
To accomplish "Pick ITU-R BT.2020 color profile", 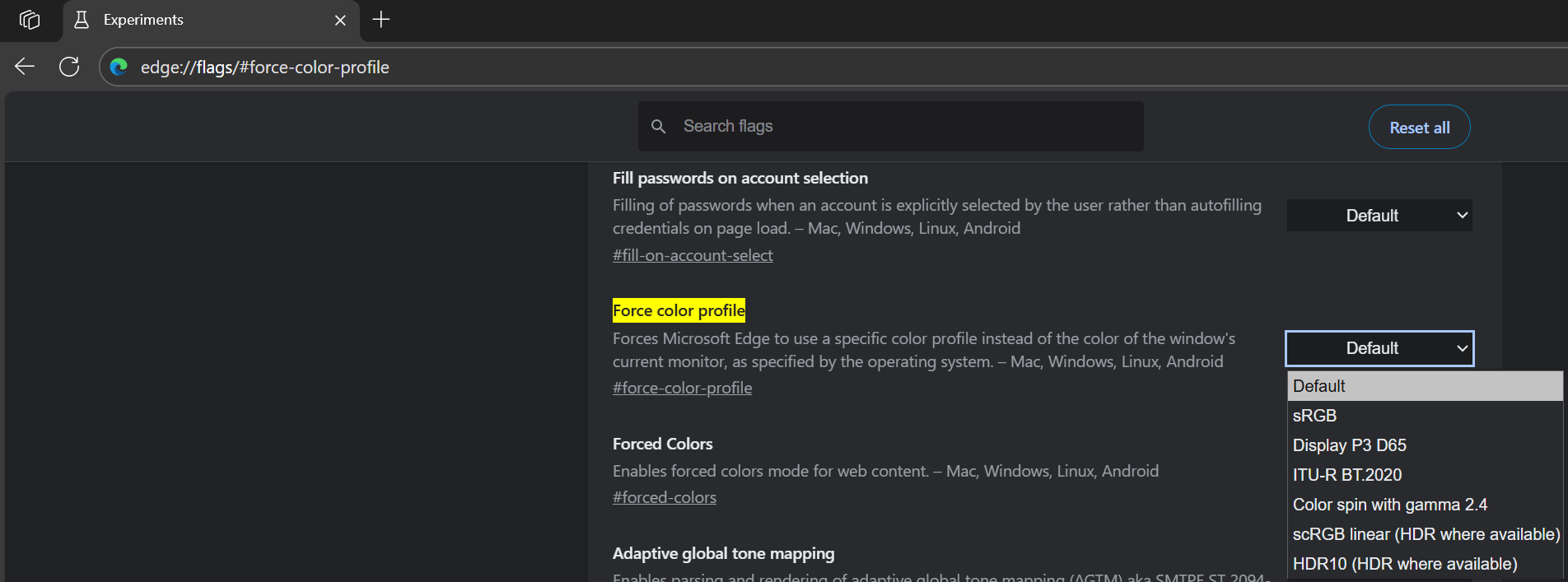I will point(1347,475).
